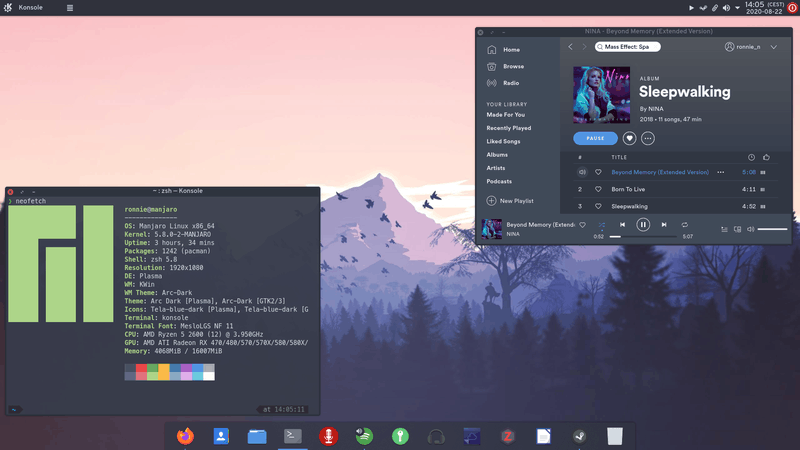Like the Beyond Memory track row heart

pyautogui.click(x=598, y=172)
